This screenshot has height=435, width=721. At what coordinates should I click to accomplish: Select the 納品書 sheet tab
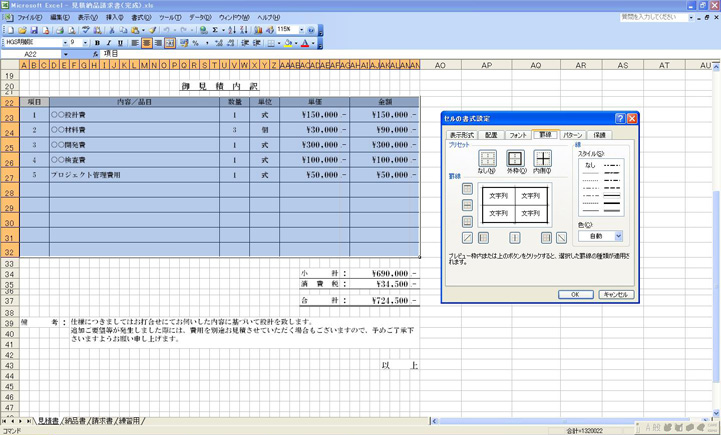[74, 421]
